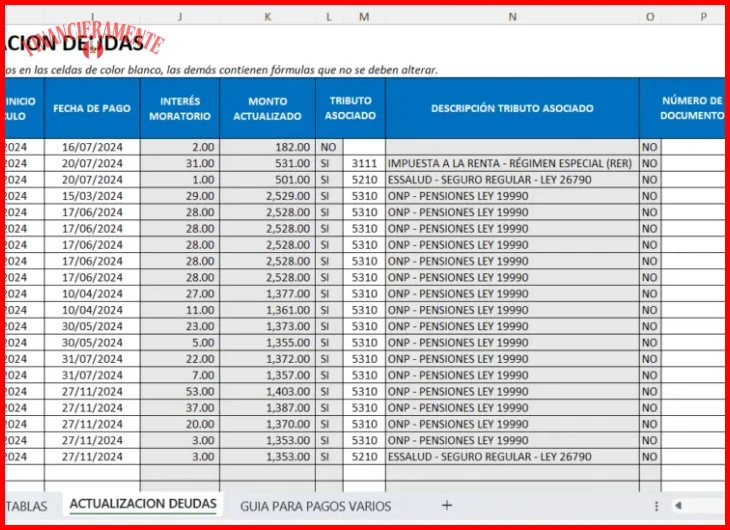The width and height of the screenshot is (730, 530).
Task: Select the amount cell 1,361.00
Action: tap(267, 310)
